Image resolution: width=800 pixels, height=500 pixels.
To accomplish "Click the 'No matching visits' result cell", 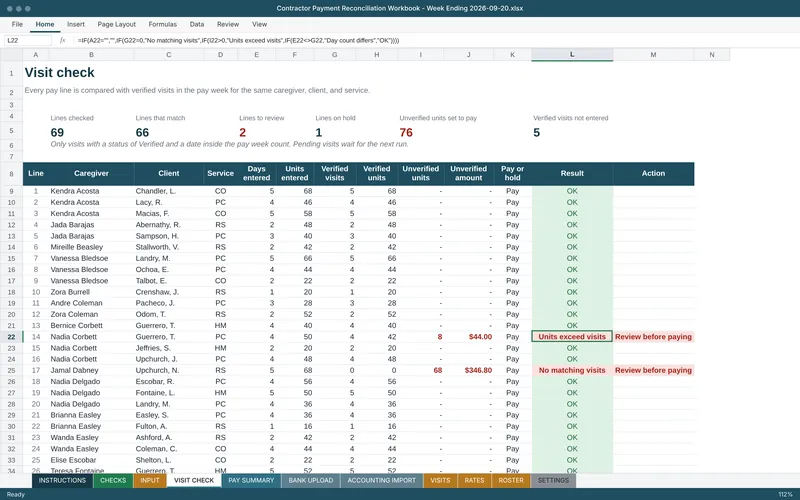I will (x=572, y=370).
